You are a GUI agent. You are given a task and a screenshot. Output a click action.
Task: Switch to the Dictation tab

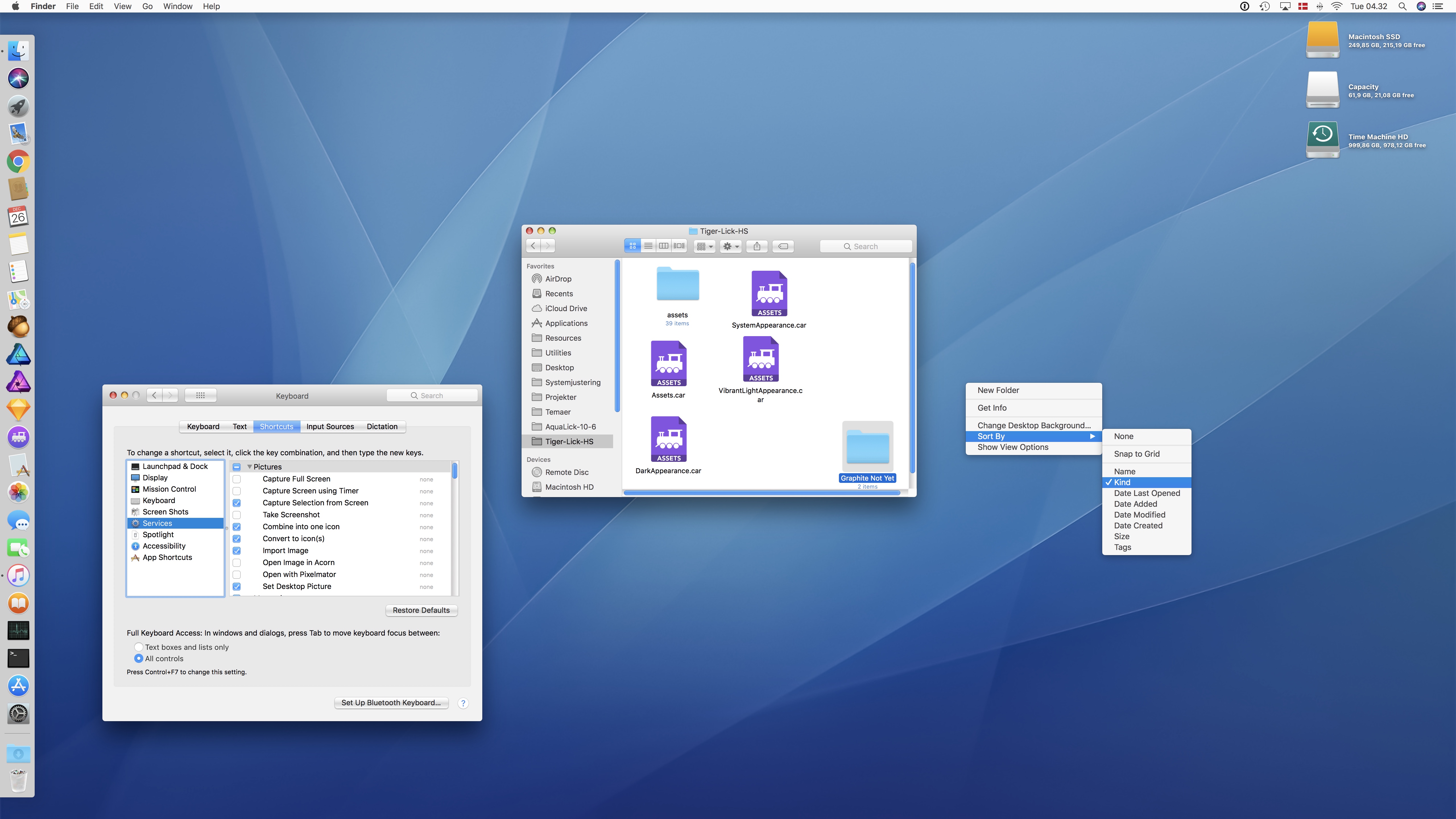coord(382,426)
